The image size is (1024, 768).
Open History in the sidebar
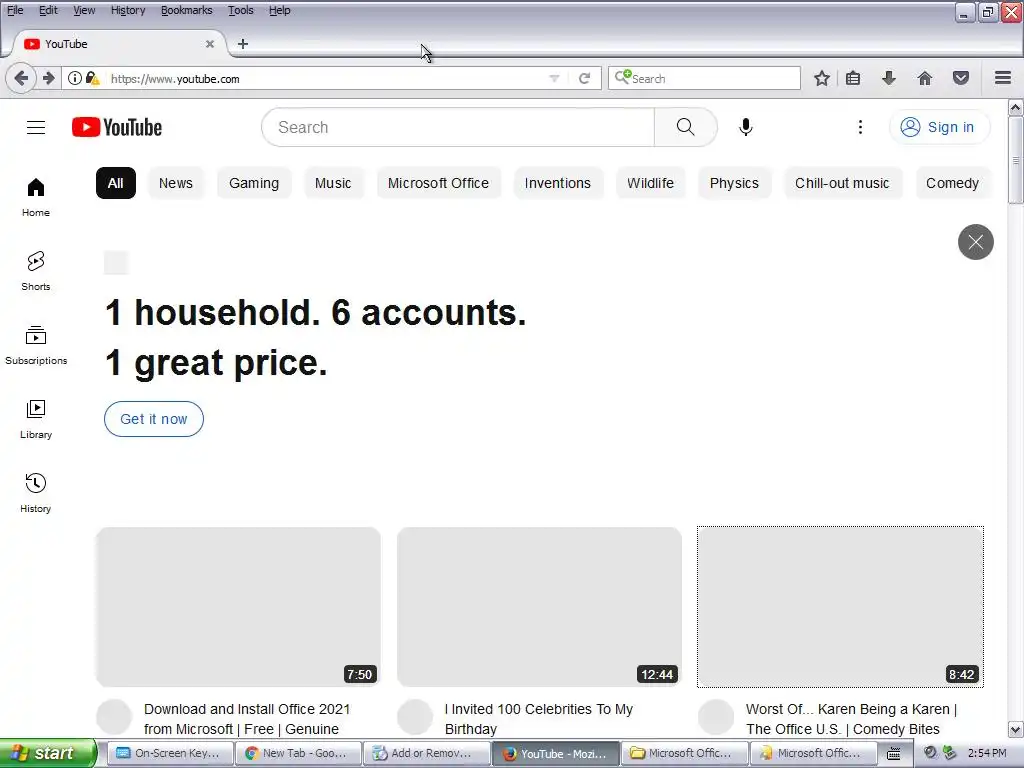pyautogui.click(x=36, y=493)
